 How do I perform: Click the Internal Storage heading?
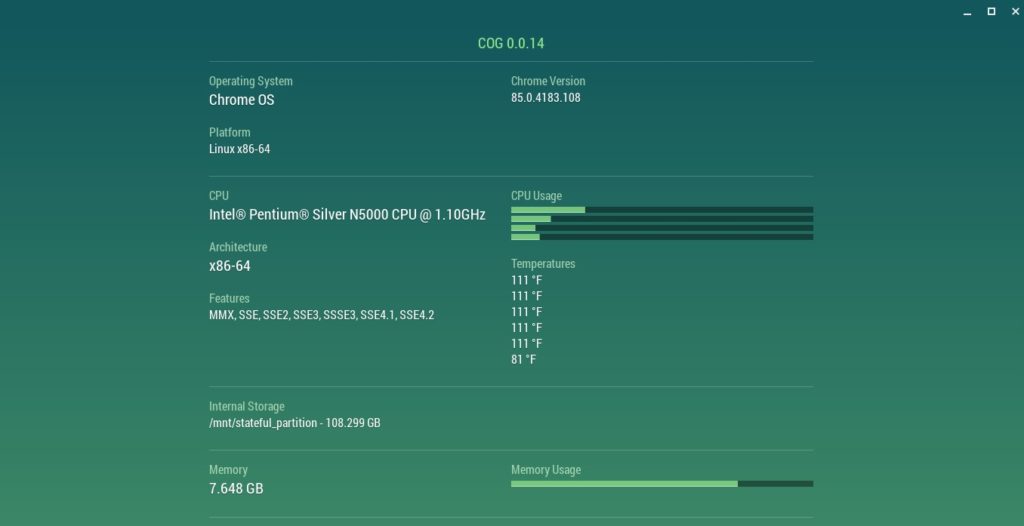click(x=246, y=407)
